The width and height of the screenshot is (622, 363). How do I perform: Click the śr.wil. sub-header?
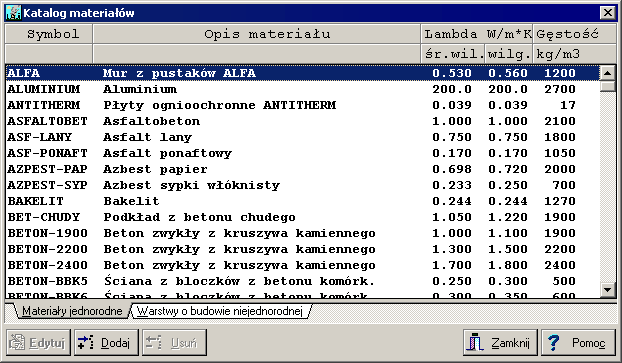(x=453, y=54)
